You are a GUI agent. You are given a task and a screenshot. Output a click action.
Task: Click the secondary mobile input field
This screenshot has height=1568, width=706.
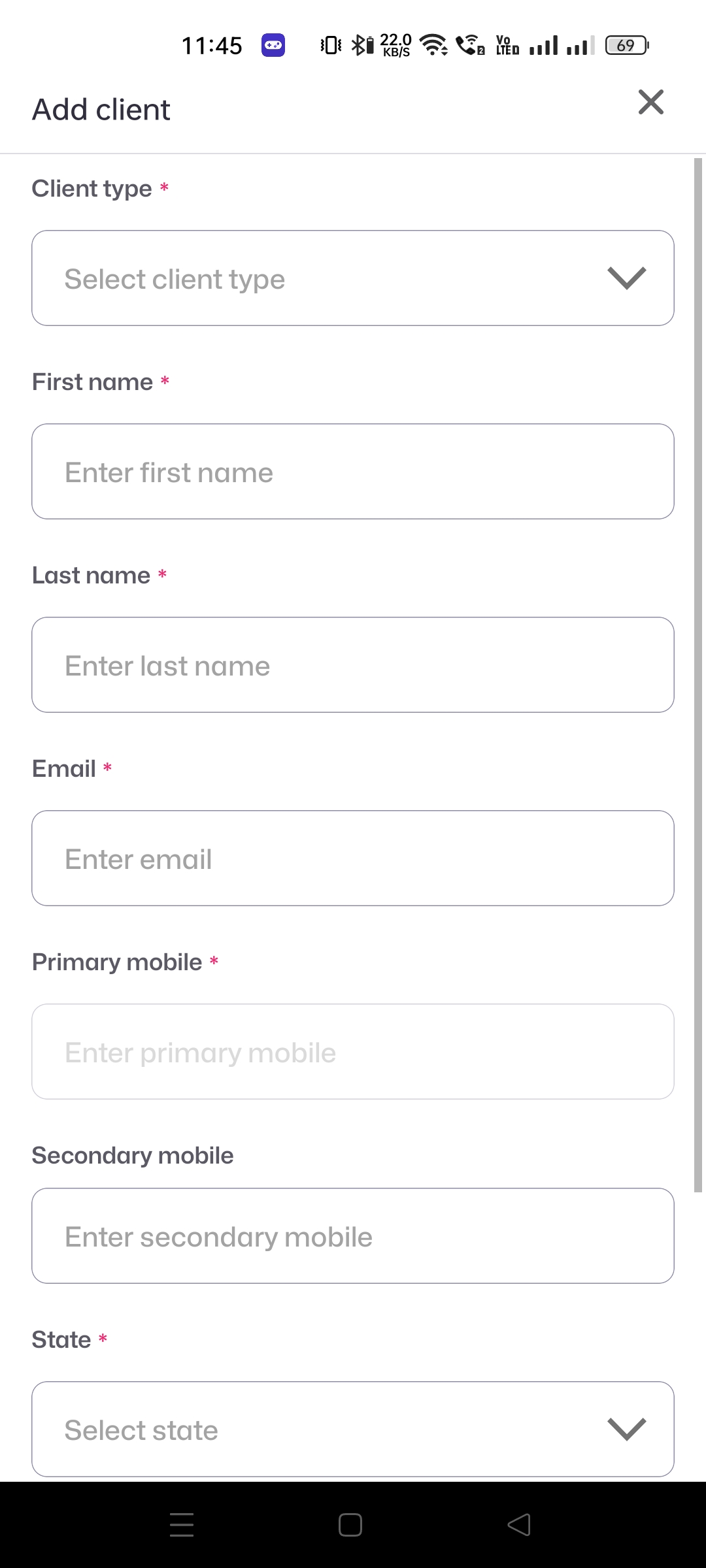353,1236
